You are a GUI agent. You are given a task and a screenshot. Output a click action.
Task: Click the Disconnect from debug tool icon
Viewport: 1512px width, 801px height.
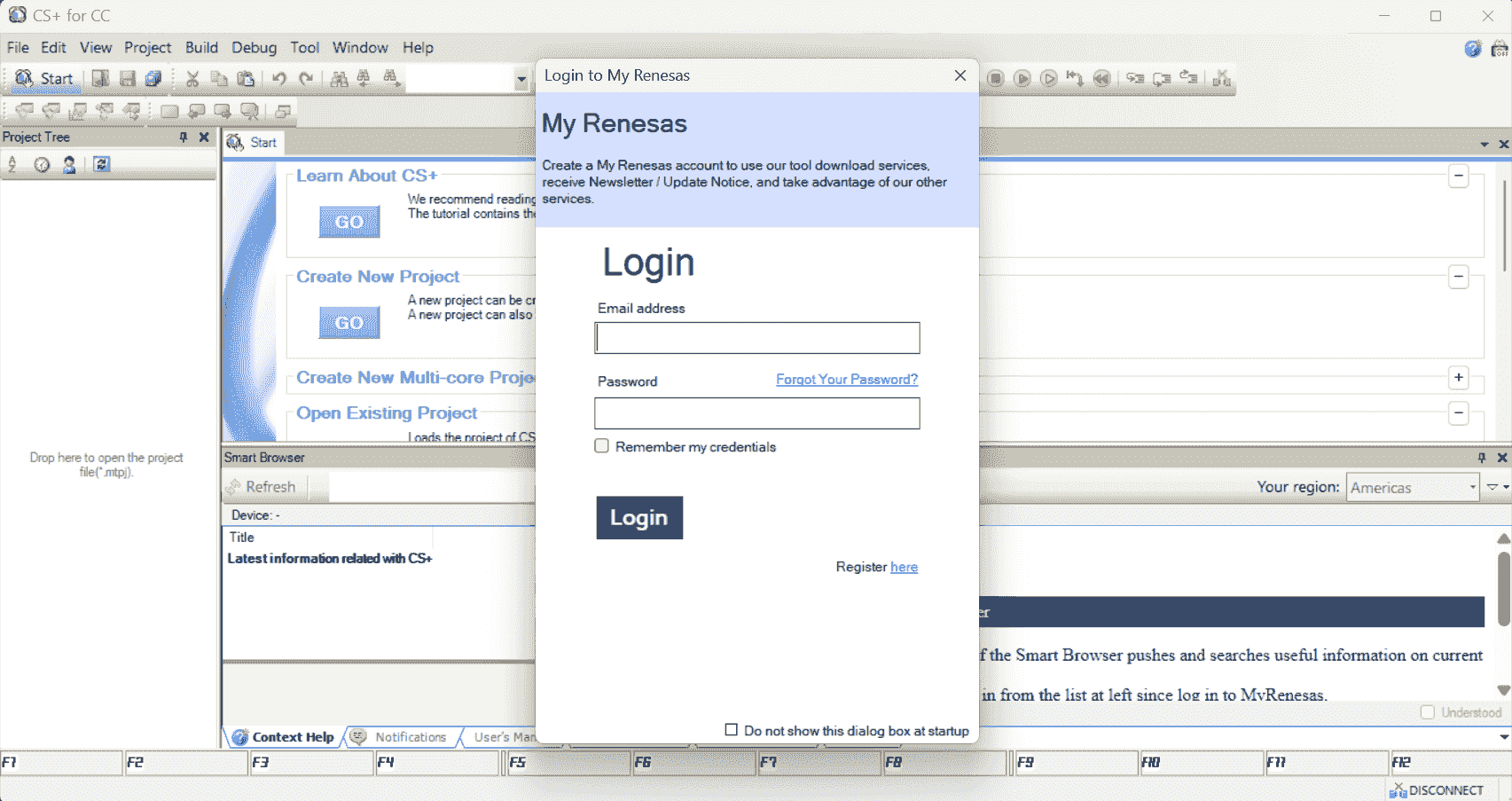pyautogui.click(x=1221, y=79)
